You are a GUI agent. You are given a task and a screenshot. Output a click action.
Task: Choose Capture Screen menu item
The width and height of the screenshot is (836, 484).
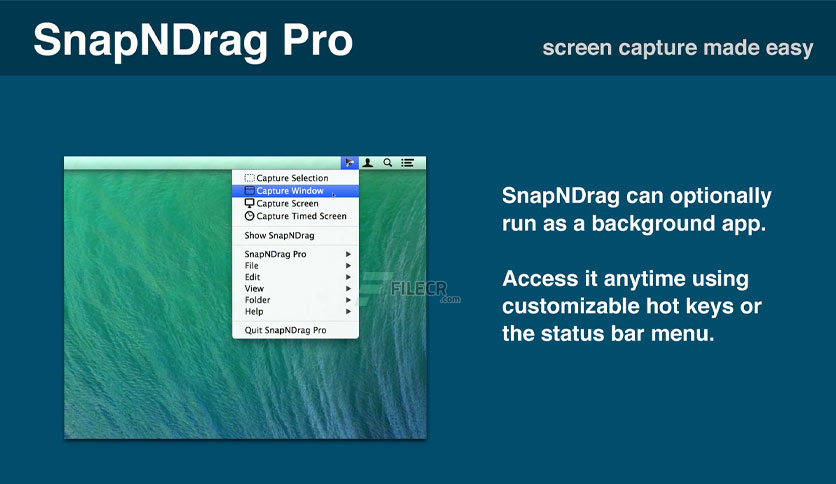pos(295,204)
